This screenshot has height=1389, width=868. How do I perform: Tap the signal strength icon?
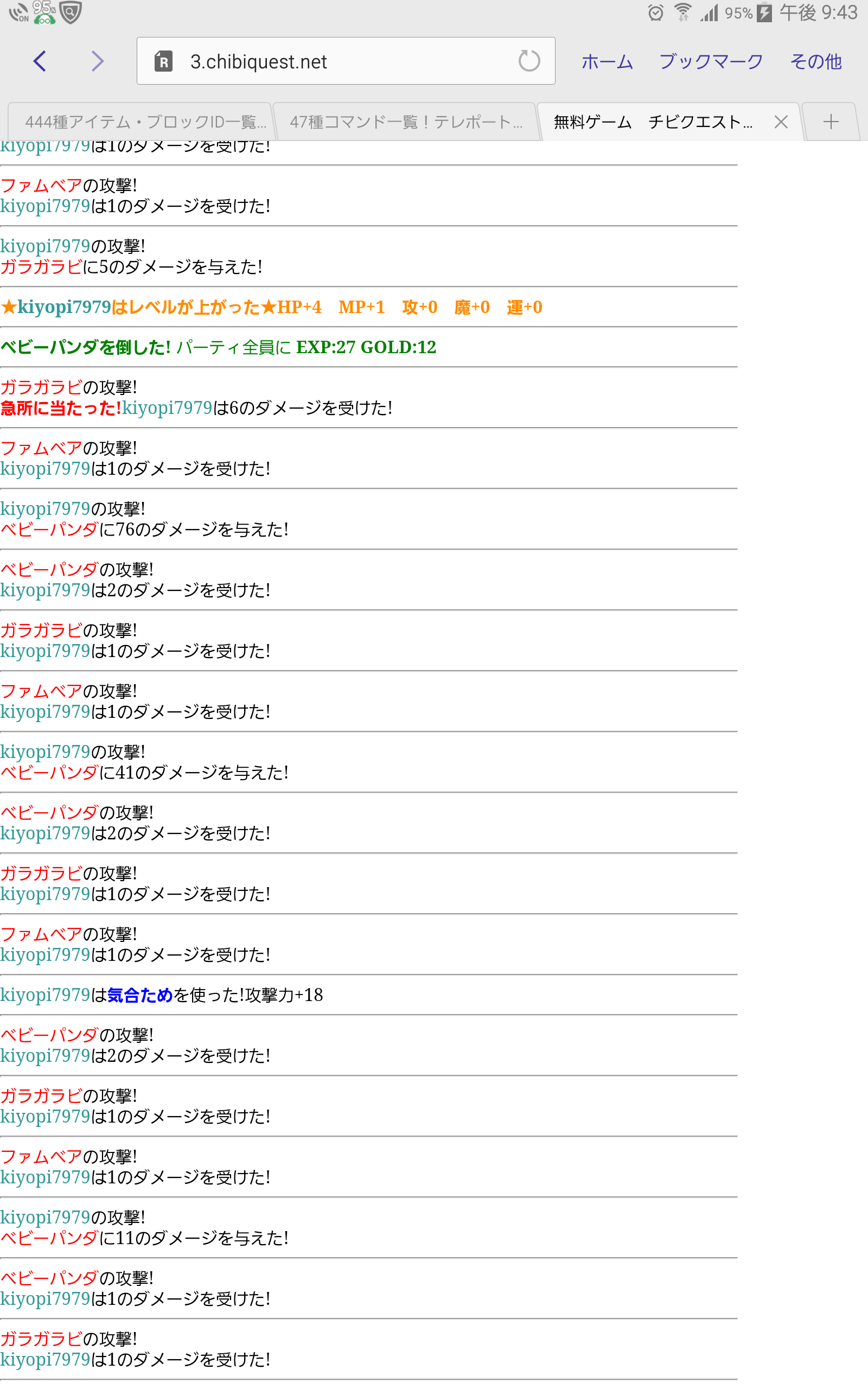pos(710,12)
